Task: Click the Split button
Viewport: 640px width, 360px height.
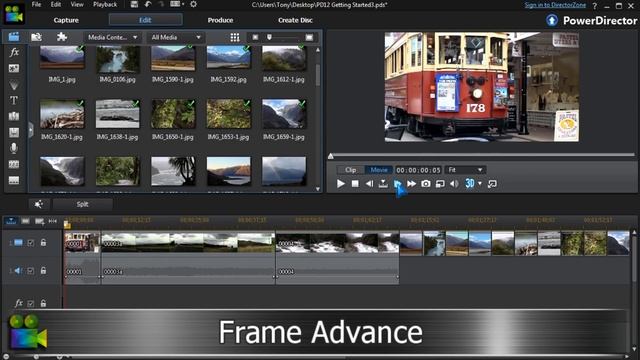Action: [82, 204]
